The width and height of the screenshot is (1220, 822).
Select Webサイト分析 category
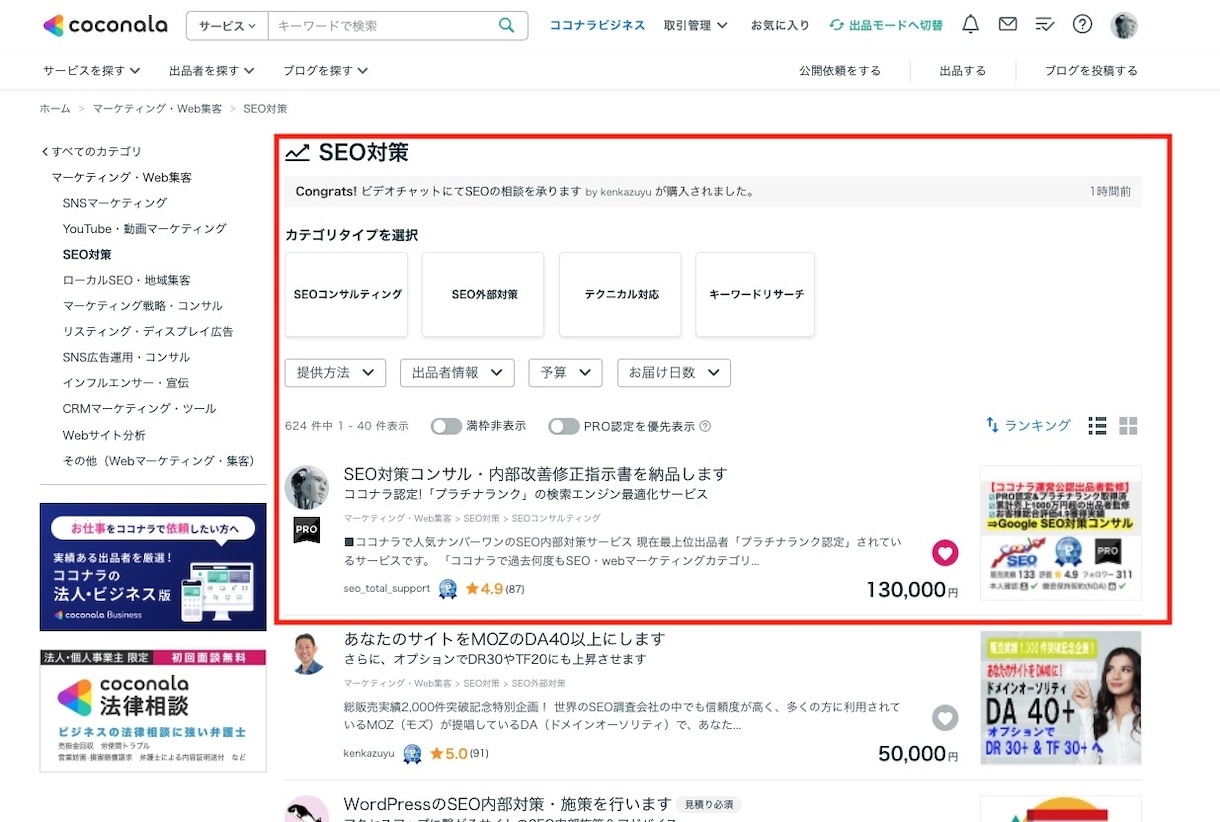(x=104, y=435)
